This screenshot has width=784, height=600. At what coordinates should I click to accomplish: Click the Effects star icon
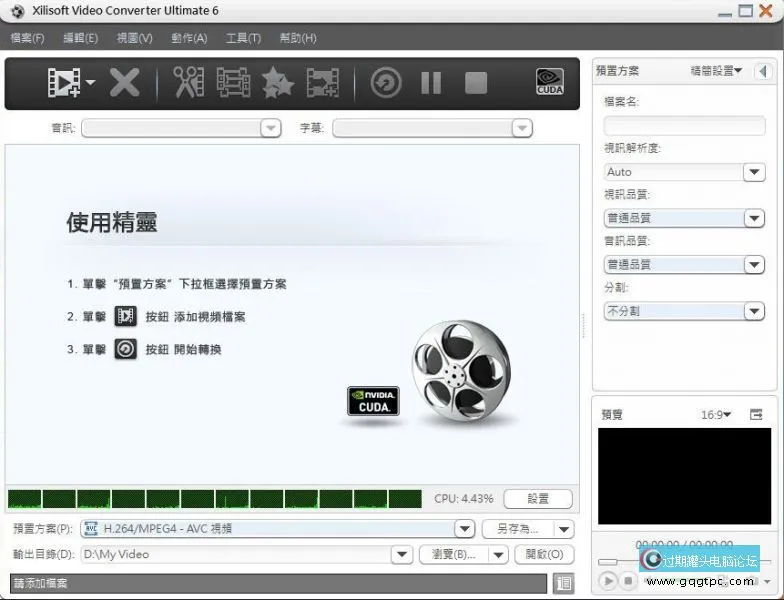click(x=277, y=83)
